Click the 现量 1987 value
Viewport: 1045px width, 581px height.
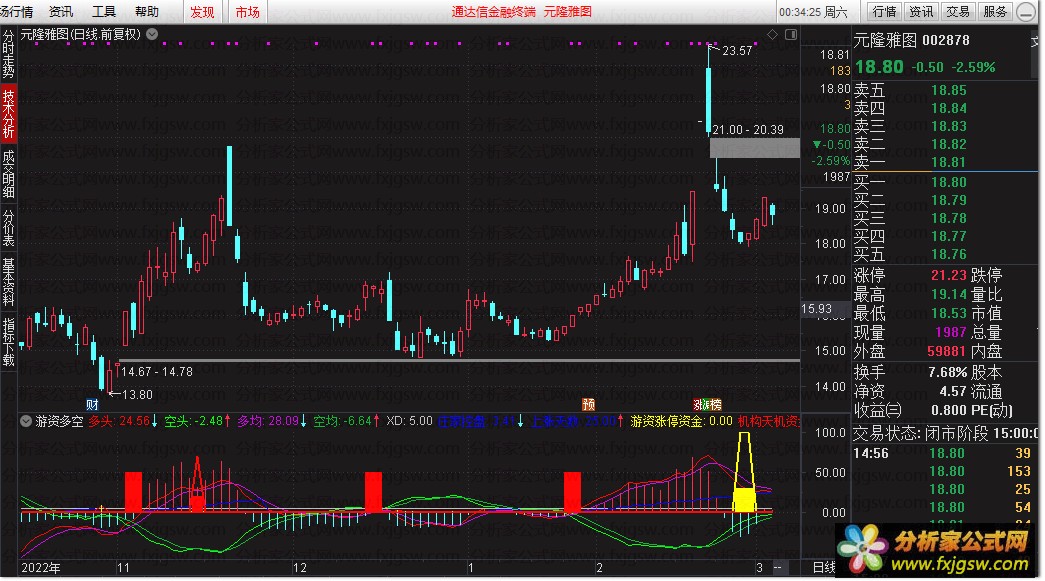[951, 332]
